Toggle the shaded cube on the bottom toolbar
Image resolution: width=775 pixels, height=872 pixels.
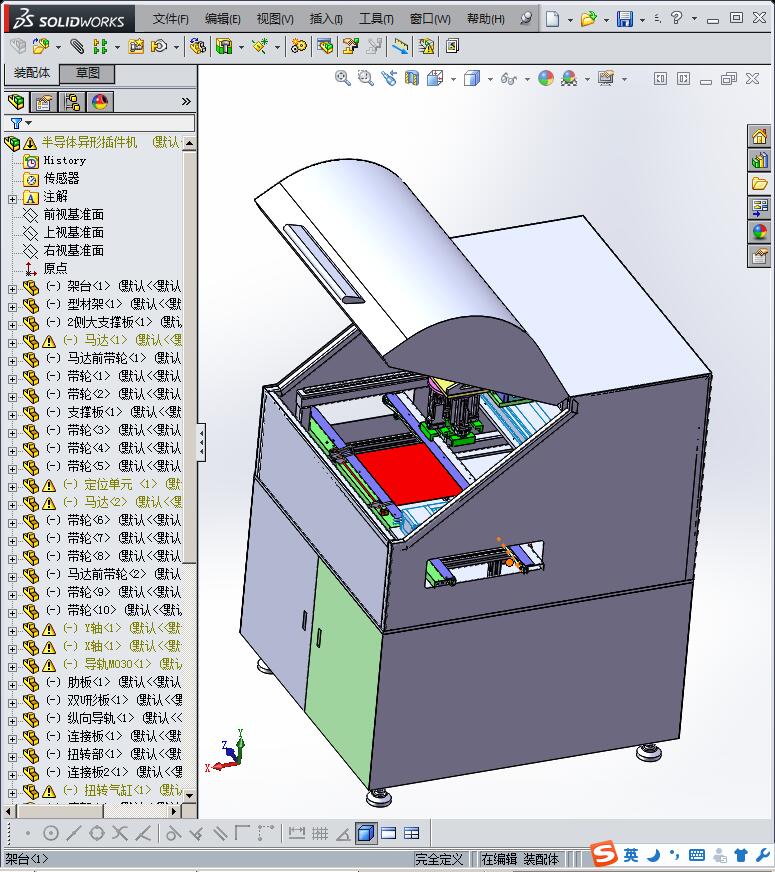pyautogui.click(x=365, y=833)
